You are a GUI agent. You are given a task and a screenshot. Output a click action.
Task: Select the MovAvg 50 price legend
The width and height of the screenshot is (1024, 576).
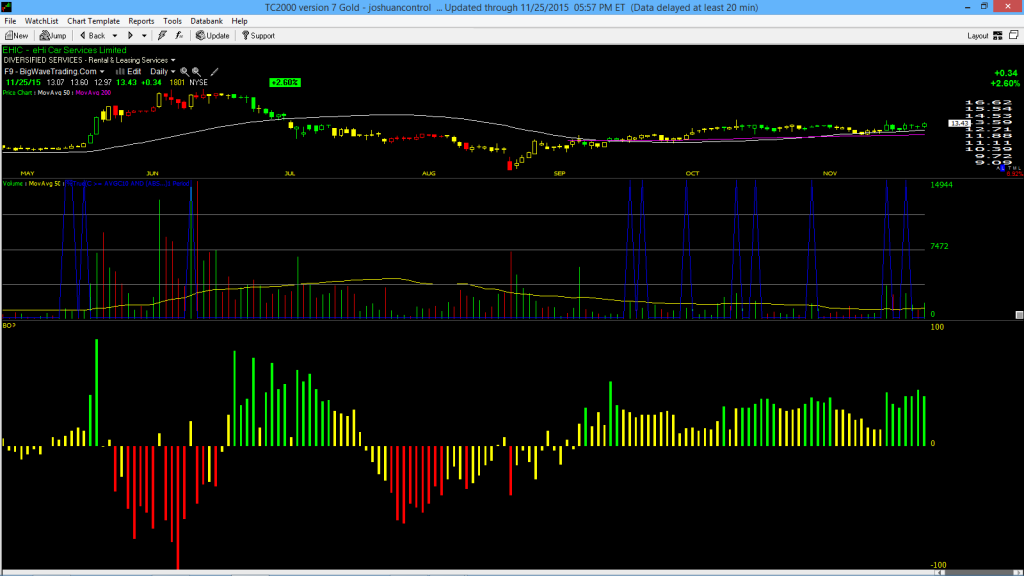pos(54,93)
